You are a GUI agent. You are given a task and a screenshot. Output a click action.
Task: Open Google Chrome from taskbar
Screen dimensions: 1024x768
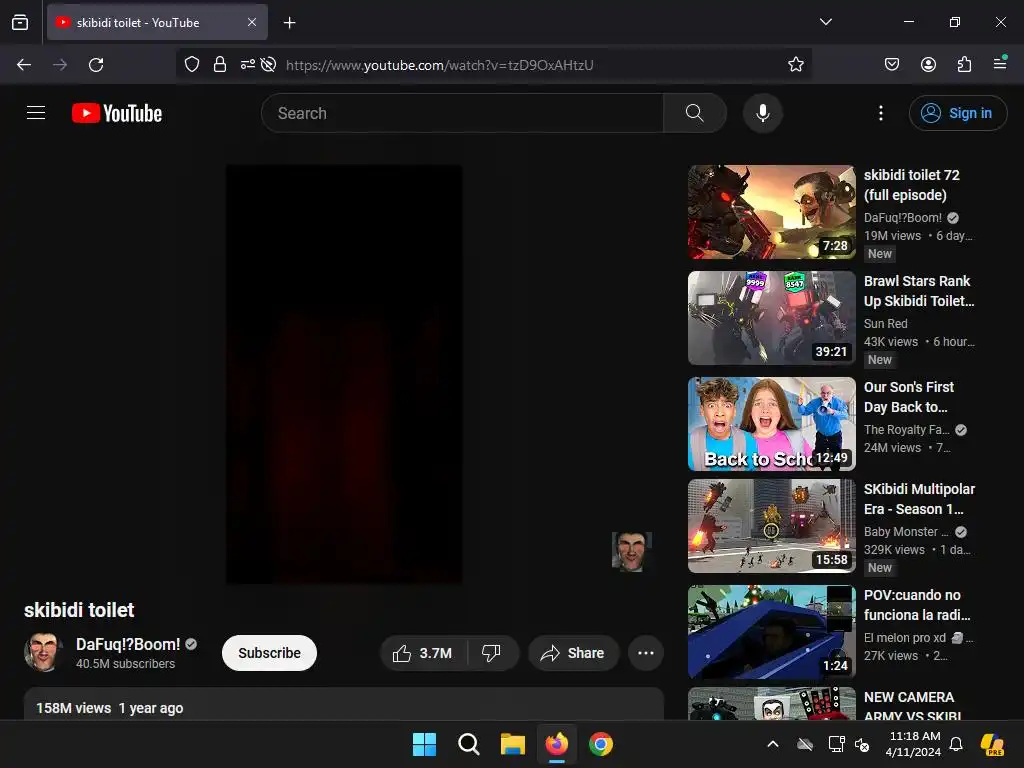pyautogui.click(x=601, y=744)
